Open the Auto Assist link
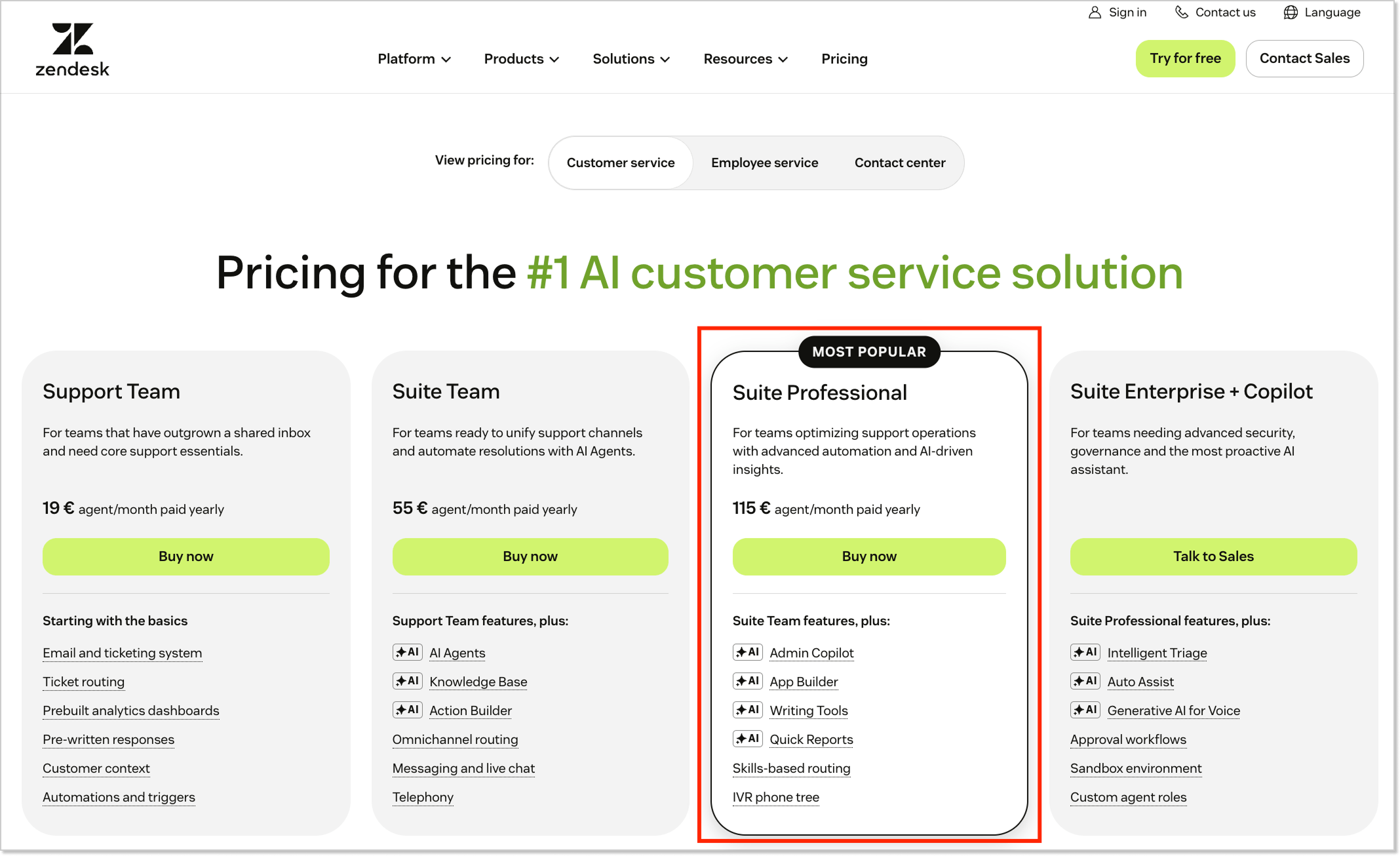This screenshot has width=1400, height=856. [x=1140, y=682]
